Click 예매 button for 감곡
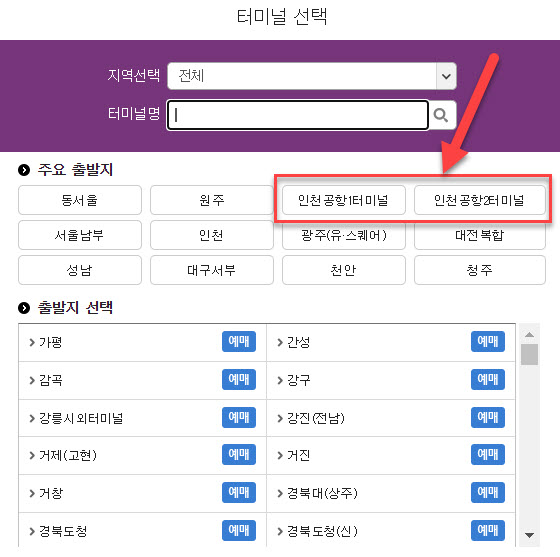The width and height of the screenshot is (560, 557). (x=239, y=379)
